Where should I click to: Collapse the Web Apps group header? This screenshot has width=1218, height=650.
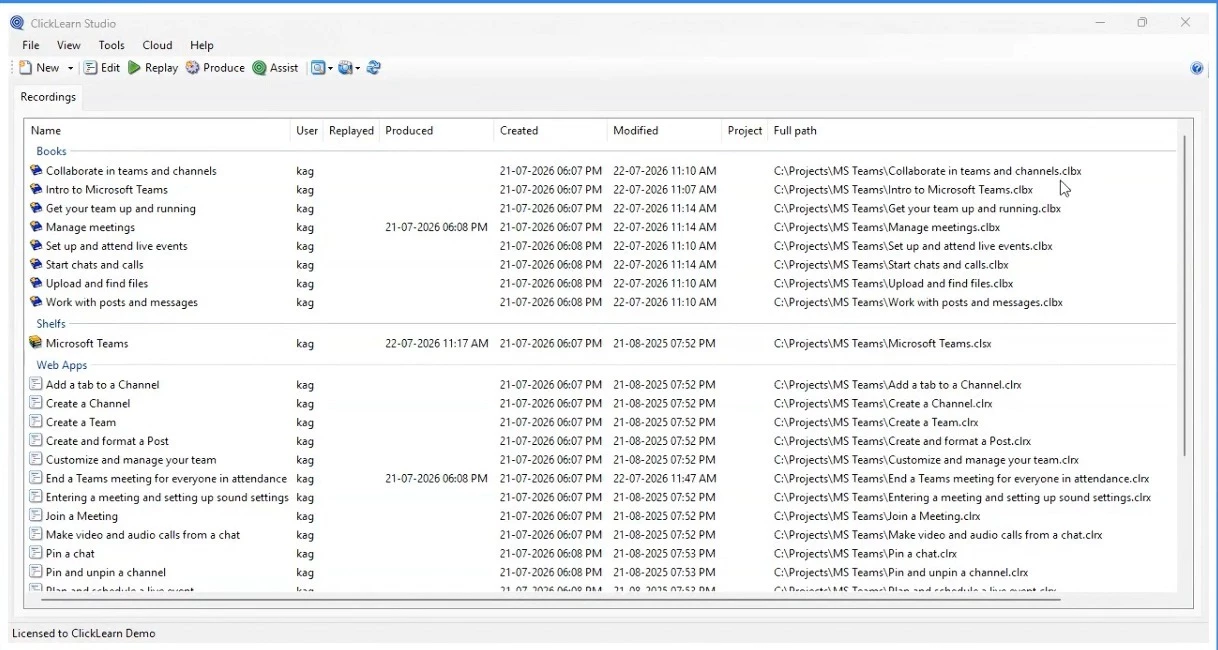(x=62, y=365)
